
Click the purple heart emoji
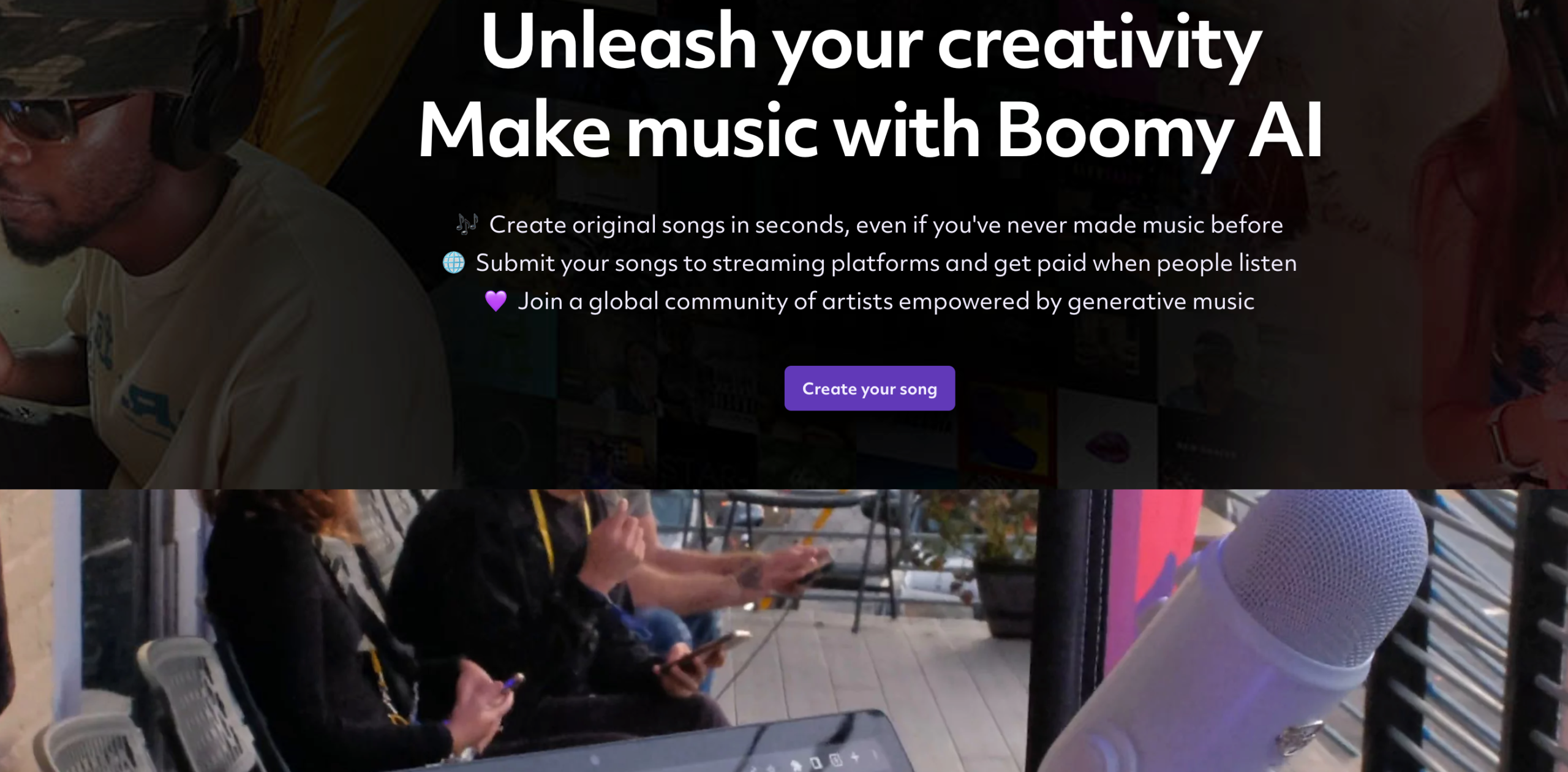click(496, 301)
